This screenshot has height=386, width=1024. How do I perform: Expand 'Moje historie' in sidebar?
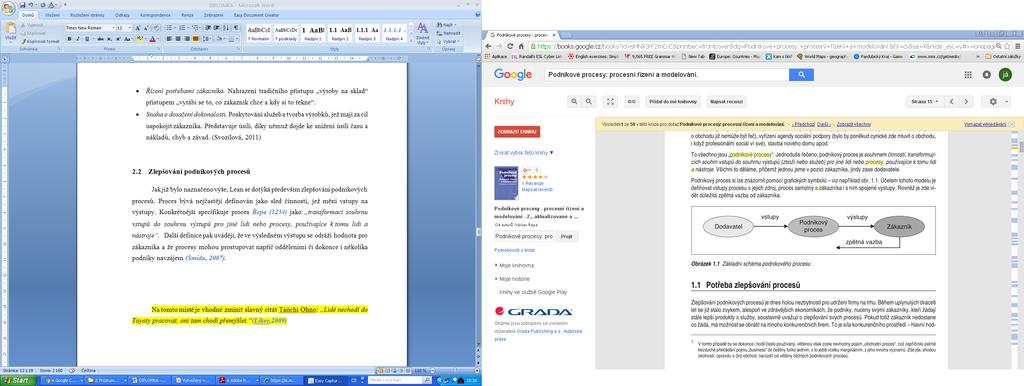tap(513, 278)
